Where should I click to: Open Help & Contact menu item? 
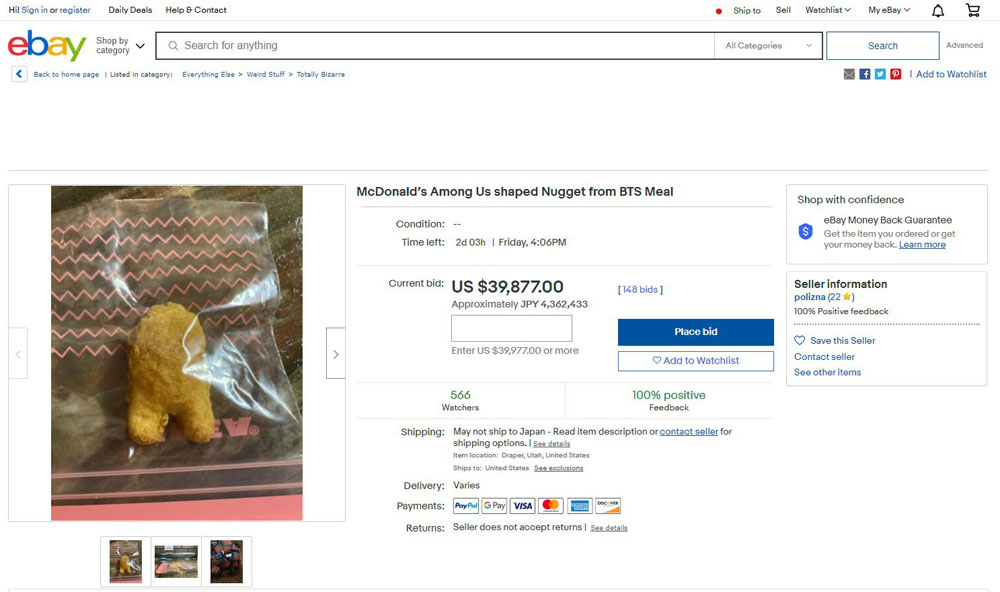click(196, 10)
